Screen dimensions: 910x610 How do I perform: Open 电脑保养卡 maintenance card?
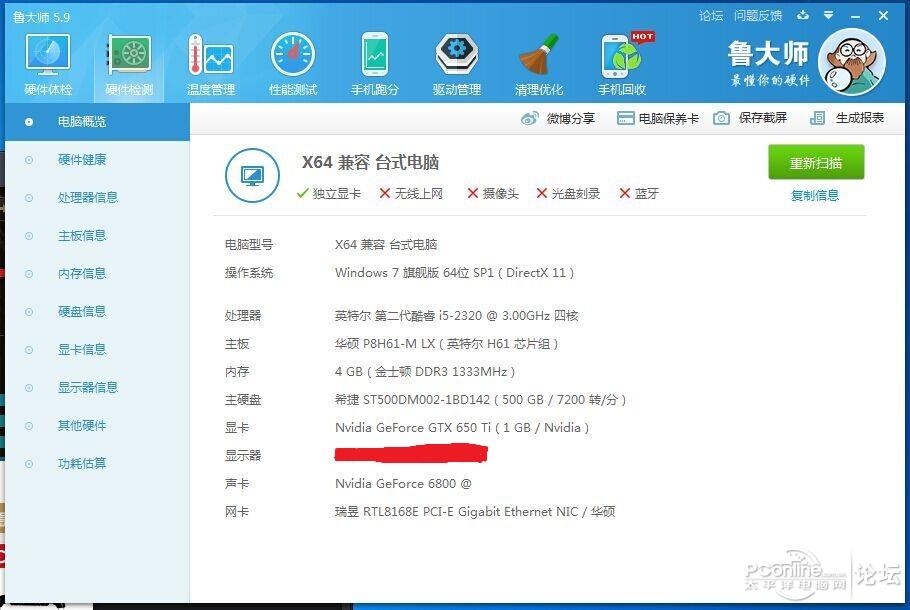tap(658, 118)
